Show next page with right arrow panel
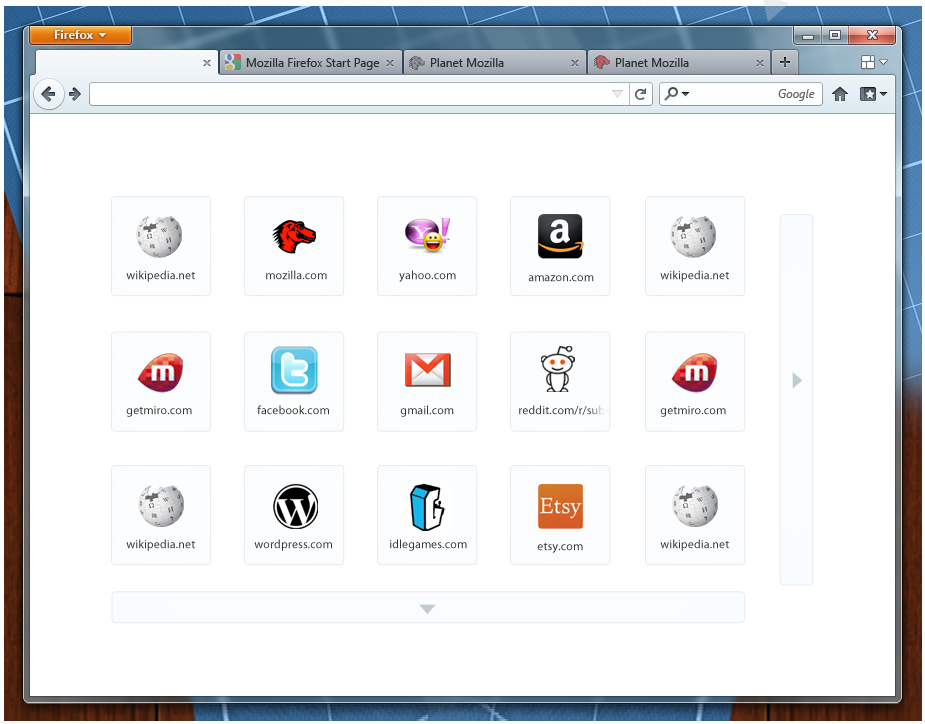The image size is (925, 724). click(x=796, y=399)
